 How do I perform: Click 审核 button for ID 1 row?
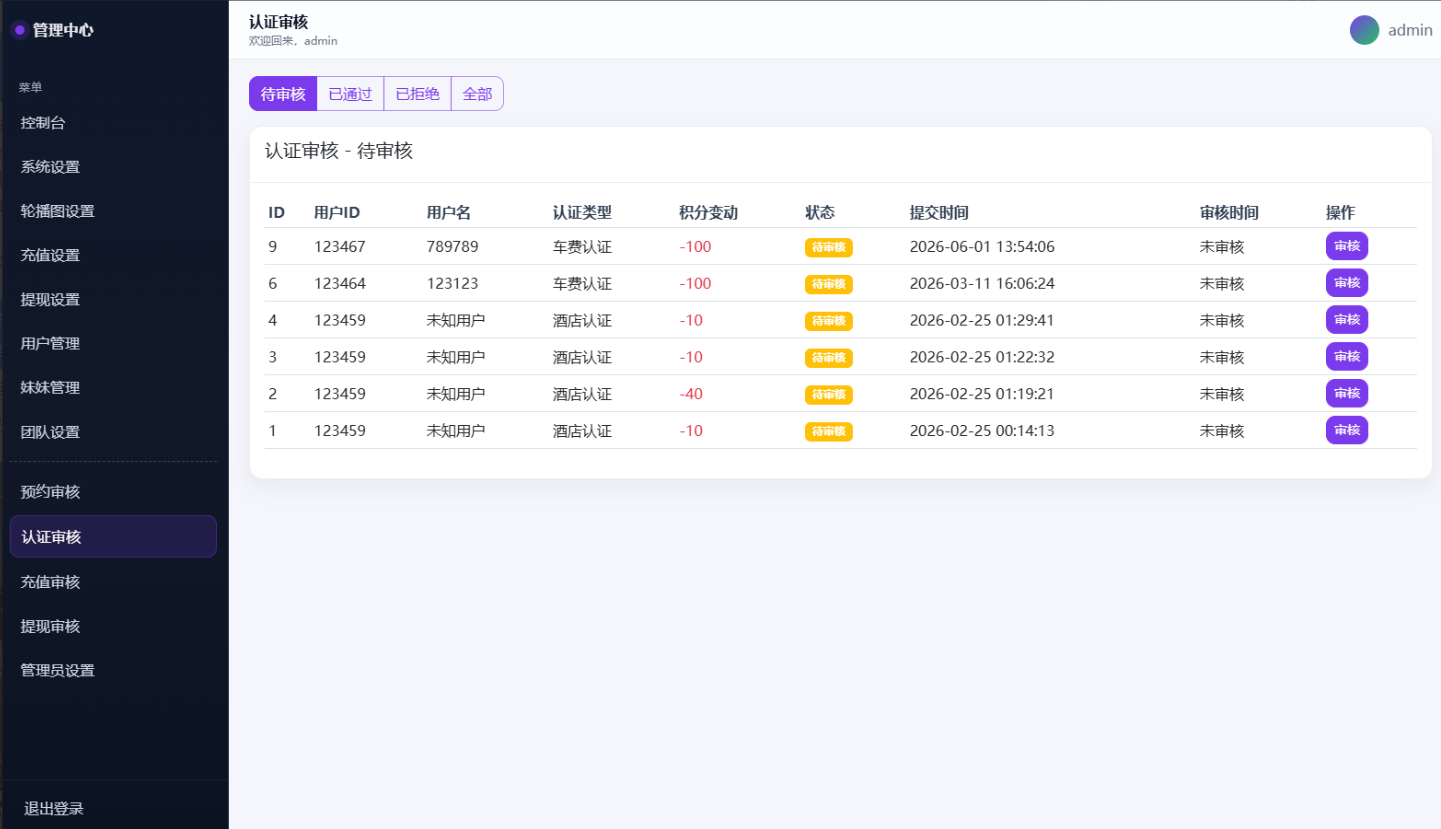point(1347,430)
